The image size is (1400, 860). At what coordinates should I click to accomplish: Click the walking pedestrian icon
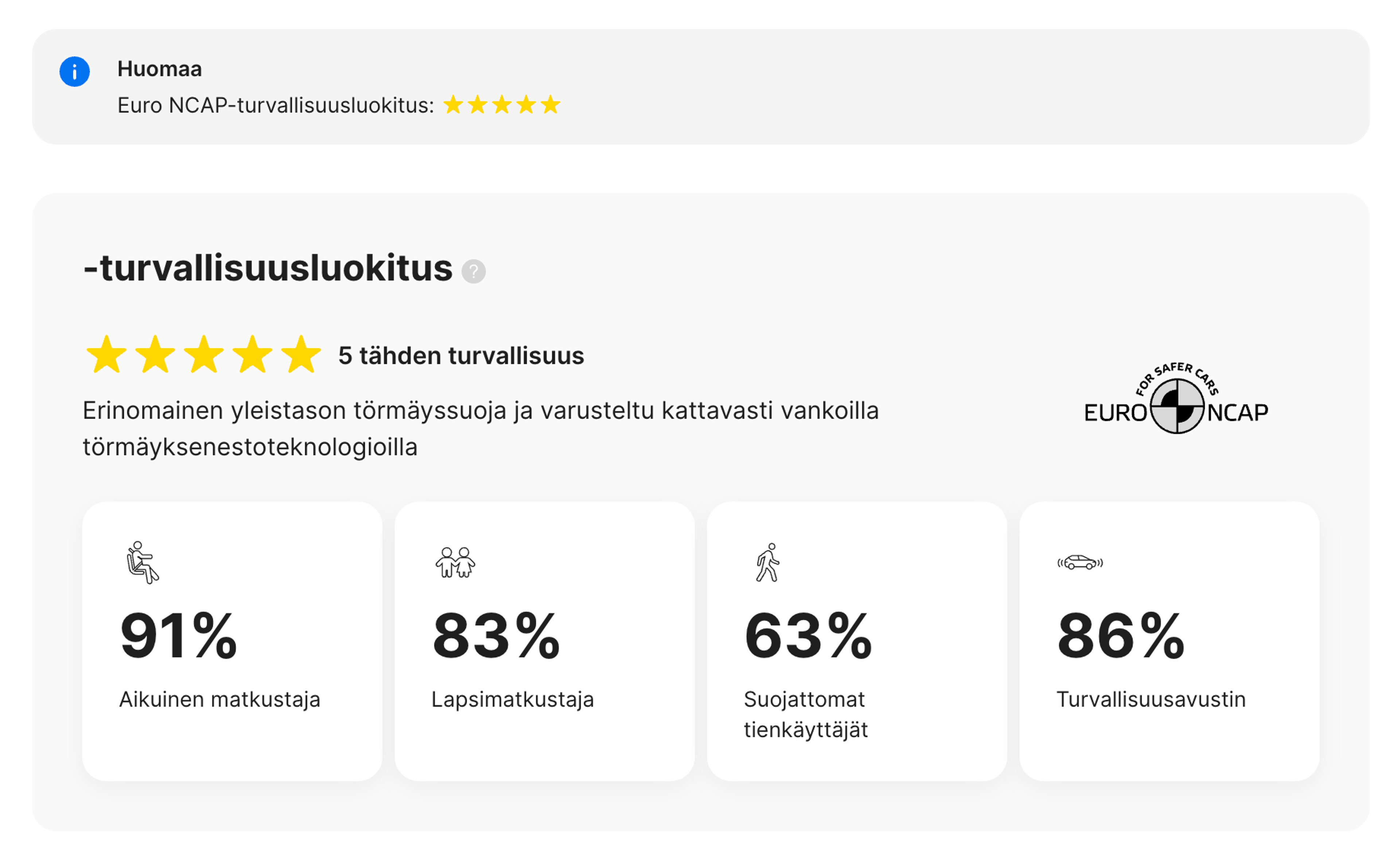(767, 563)
